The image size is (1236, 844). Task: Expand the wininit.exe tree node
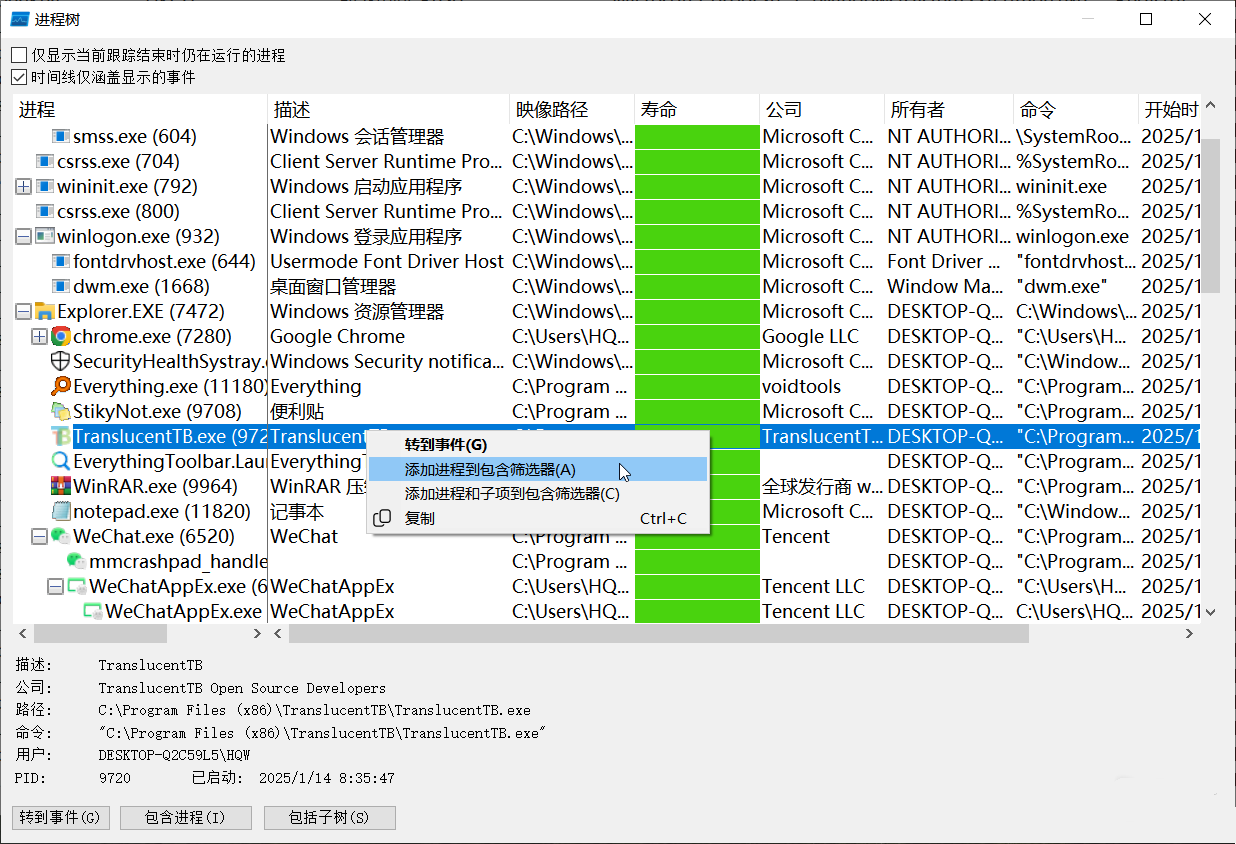[23, 186]
